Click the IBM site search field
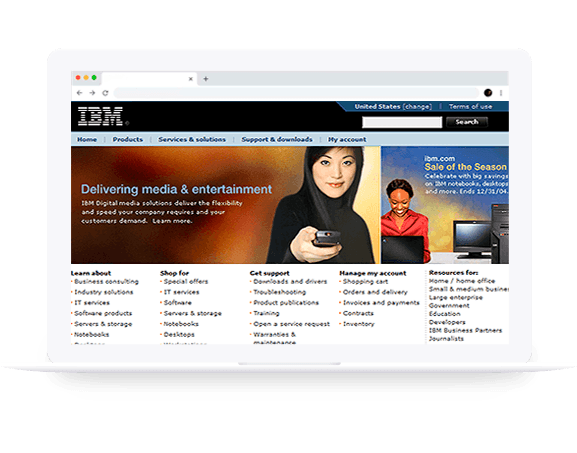Image resolution: width=577 pixels, height=453 pixels. tap(402, 122)
